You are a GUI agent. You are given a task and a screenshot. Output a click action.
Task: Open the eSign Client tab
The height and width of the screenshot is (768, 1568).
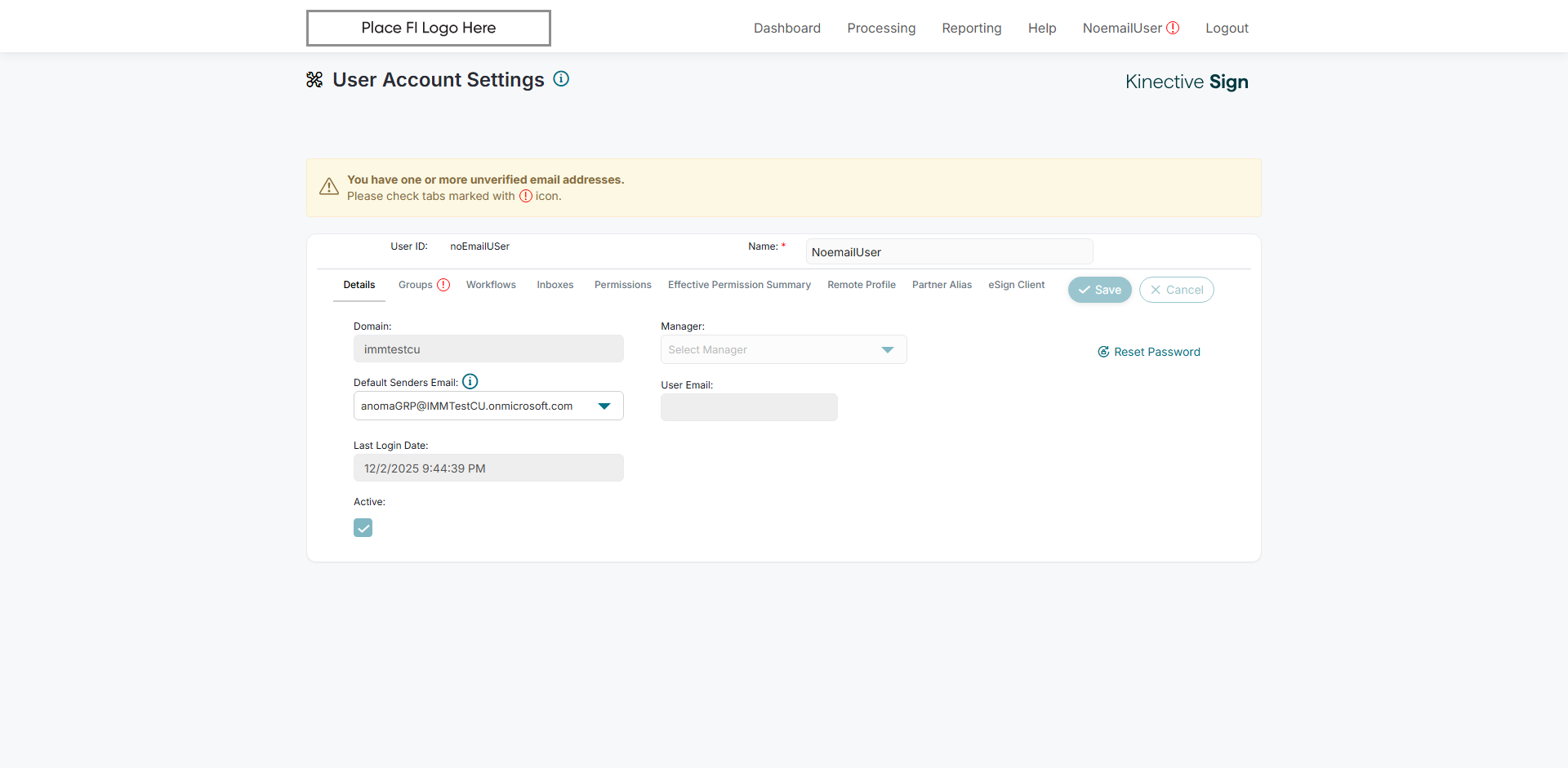1016,285
